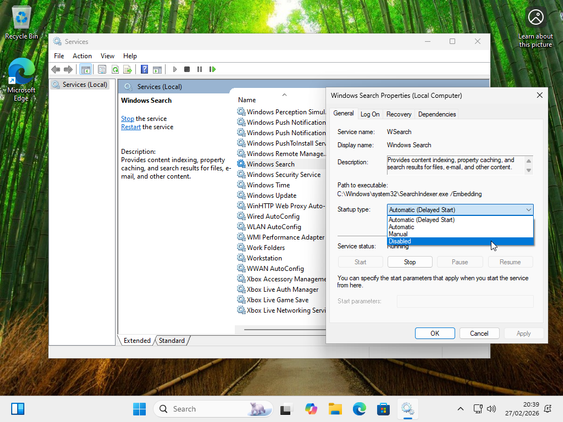Switch to the General tab in properties
Image resolution: width=563 pixels, height=422 pixels.
click(x=343, y=113)
